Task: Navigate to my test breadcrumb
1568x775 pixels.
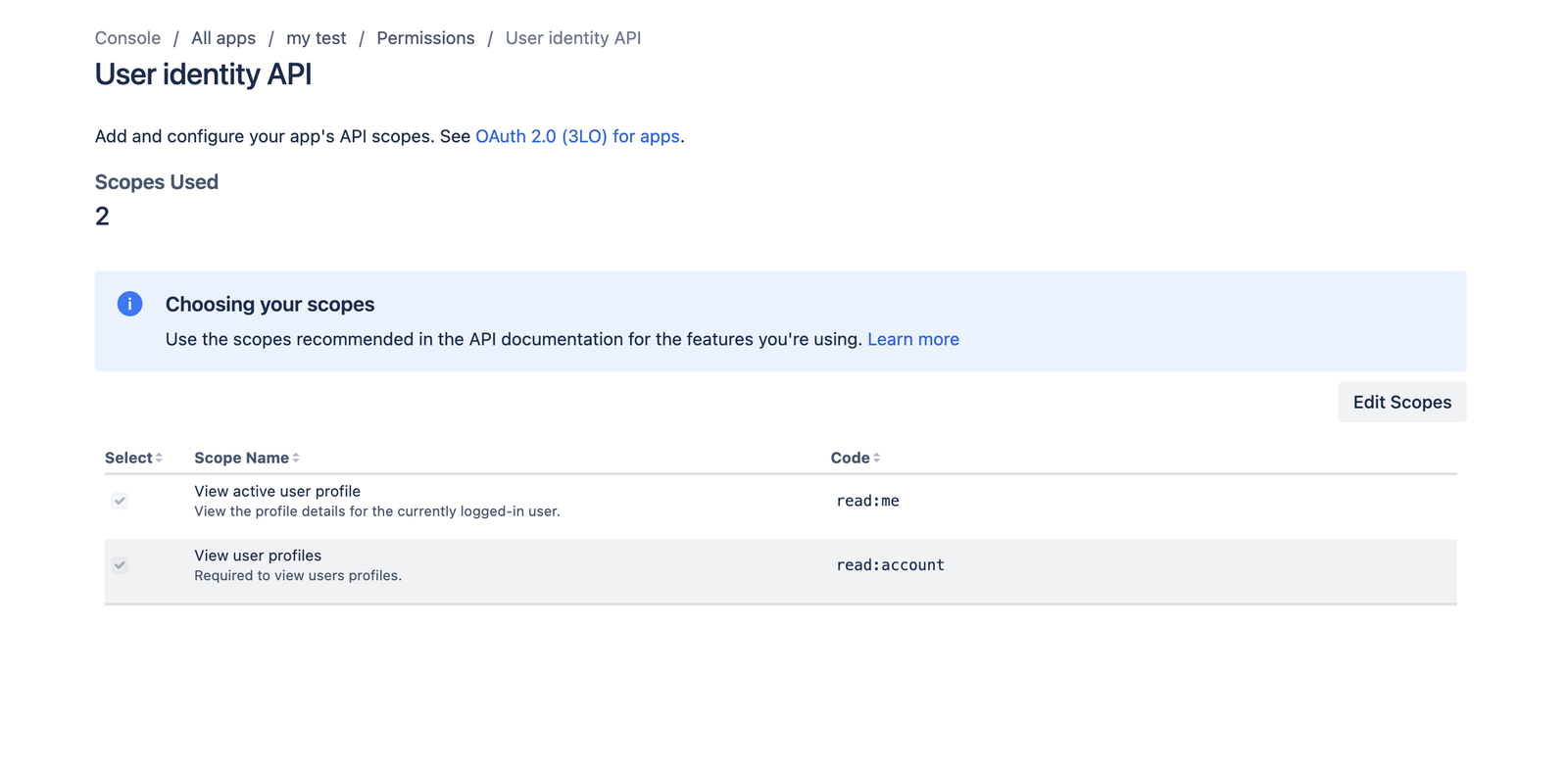Action: 316,38
